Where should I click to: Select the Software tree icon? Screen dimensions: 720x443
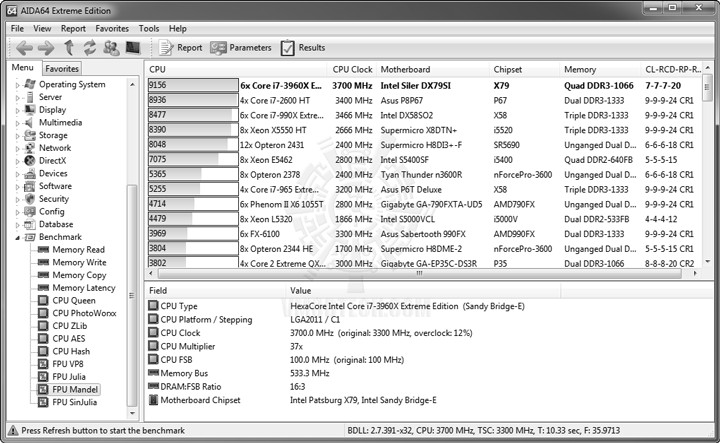pos(30,186)
